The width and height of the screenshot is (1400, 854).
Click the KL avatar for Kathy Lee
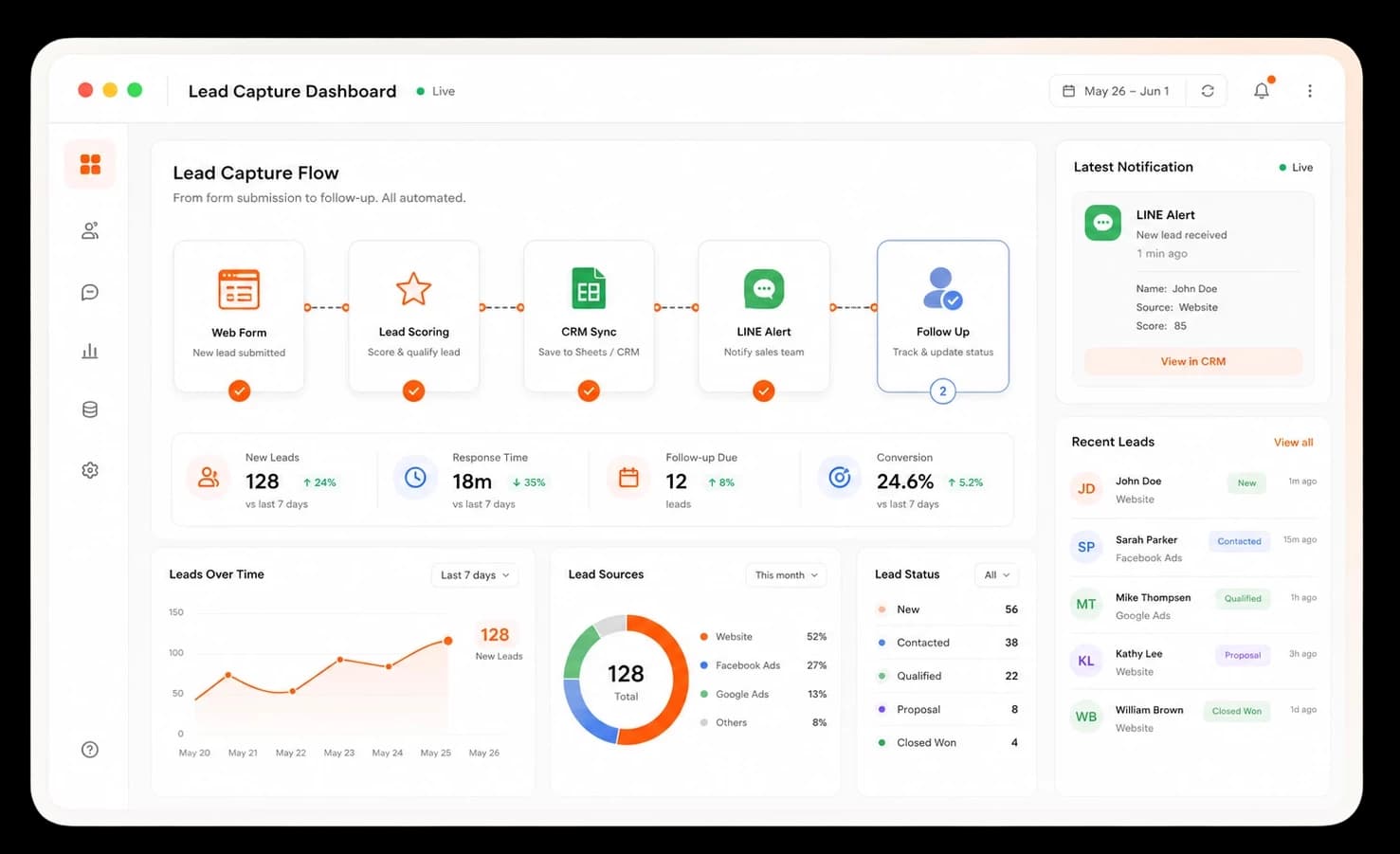pyautogui.click(x=1086, y=661)
